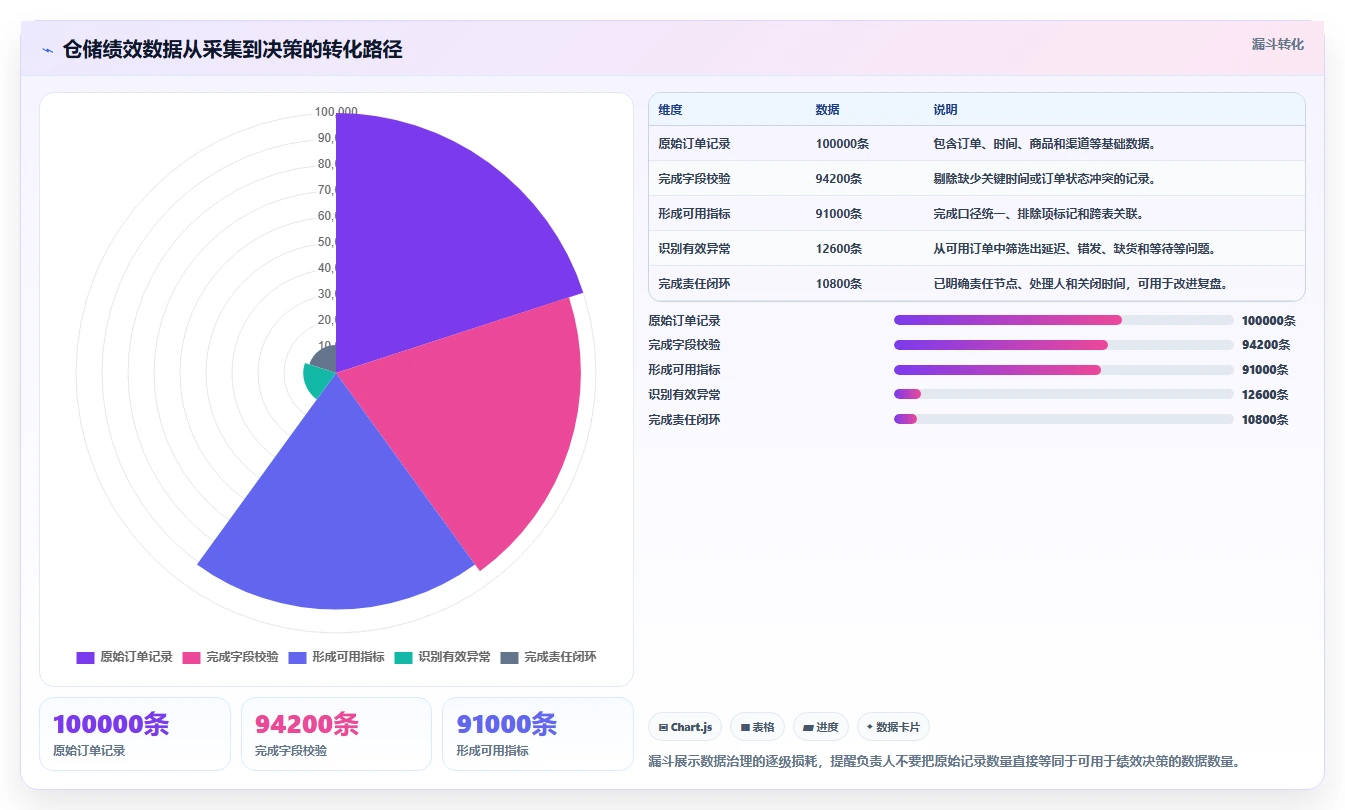The image size is (1345, 810).
Task: Click the gray 完成责任闭环 chart sector
Action: (325, 359)
